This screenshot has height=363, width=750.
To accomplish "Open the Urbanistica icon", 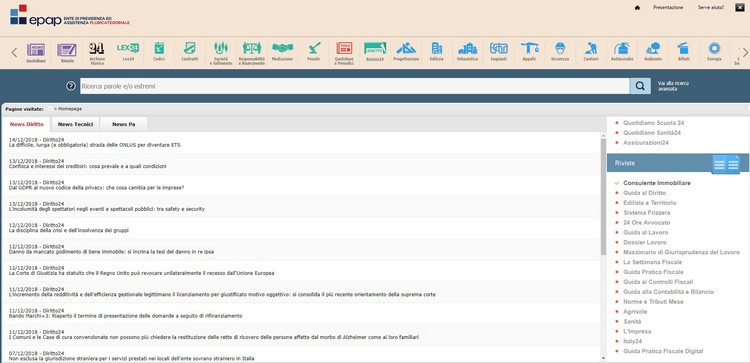I will (x=467, y=52).
